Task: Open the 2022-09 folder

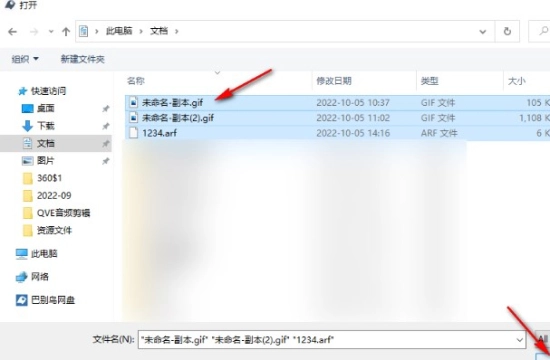Action: pos(54,195)
